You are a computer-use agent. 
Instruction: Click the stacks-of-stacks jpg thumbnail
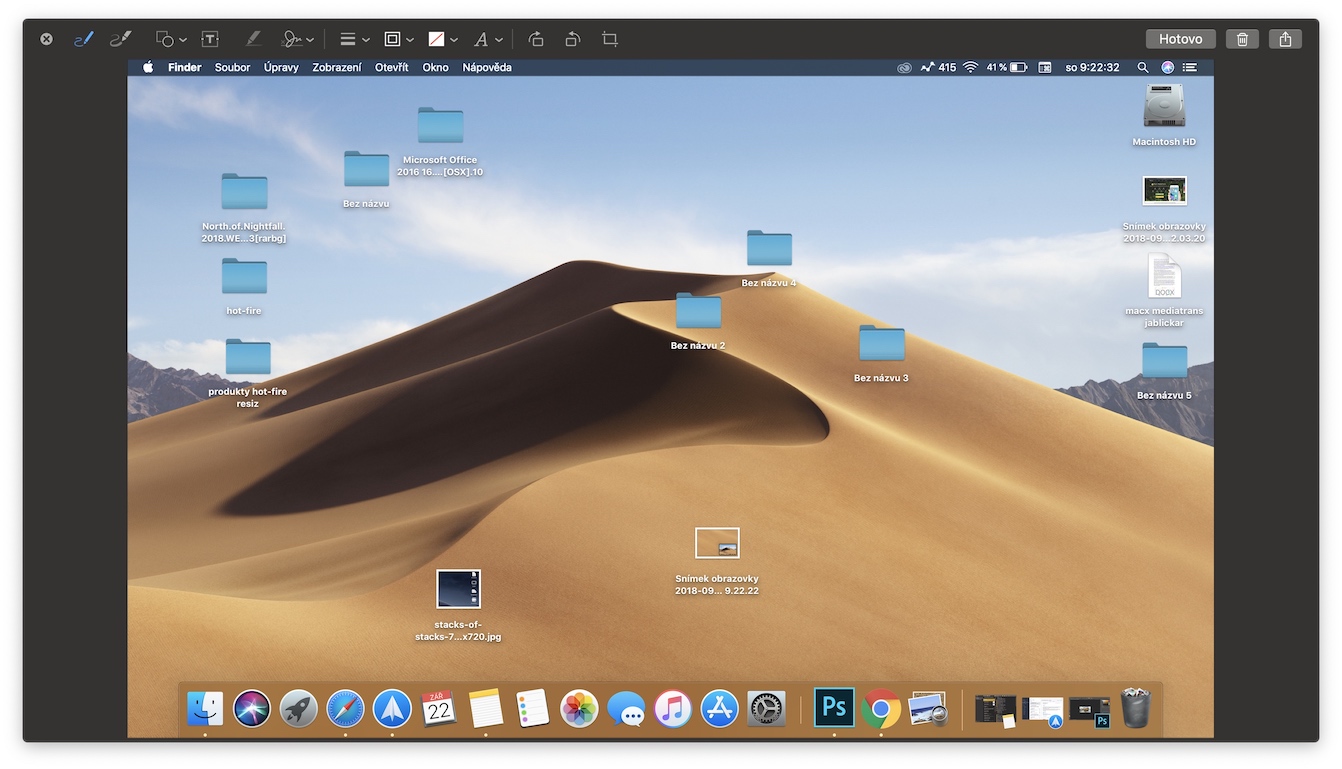click(458, 589)
